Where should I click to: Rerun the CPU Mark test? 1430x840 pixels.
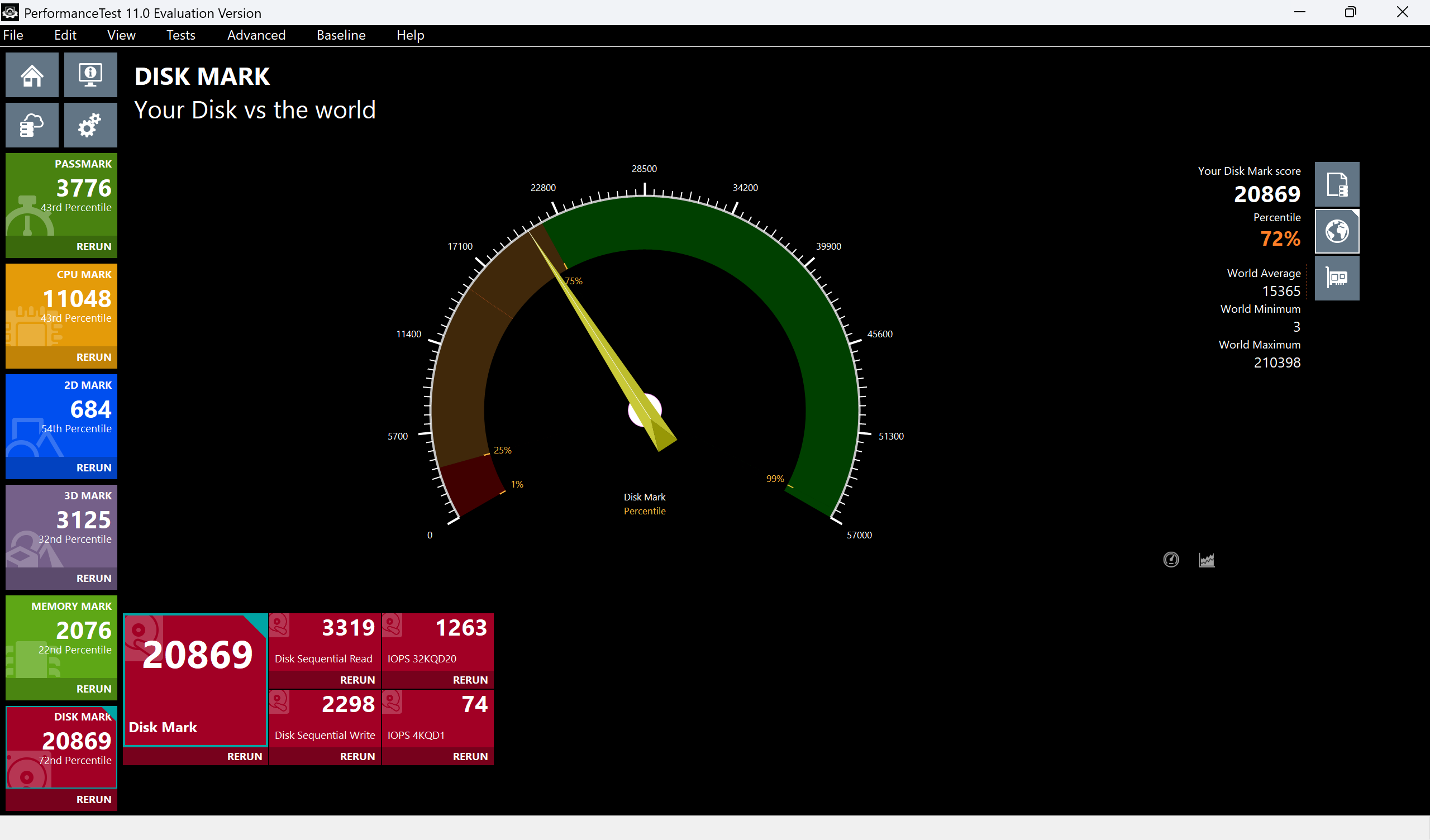tap(94, 357)
